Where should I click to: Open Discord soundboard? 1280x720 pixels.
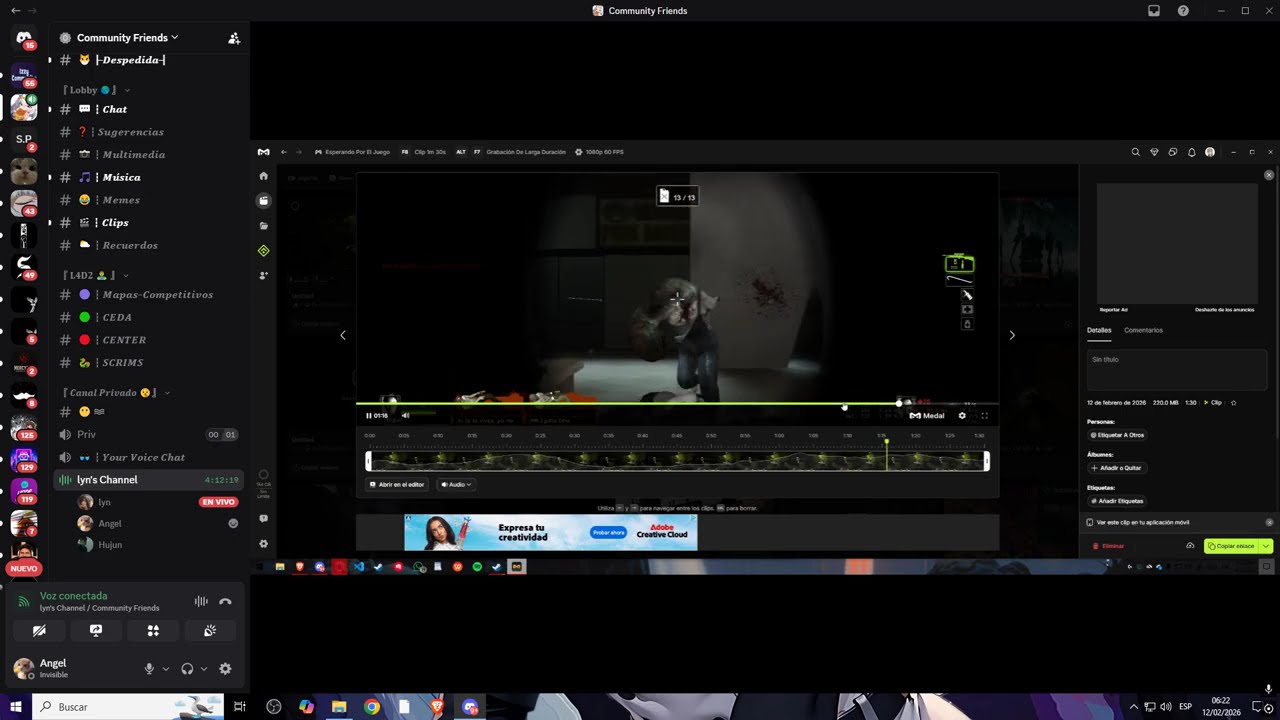[x=210, y=631]
